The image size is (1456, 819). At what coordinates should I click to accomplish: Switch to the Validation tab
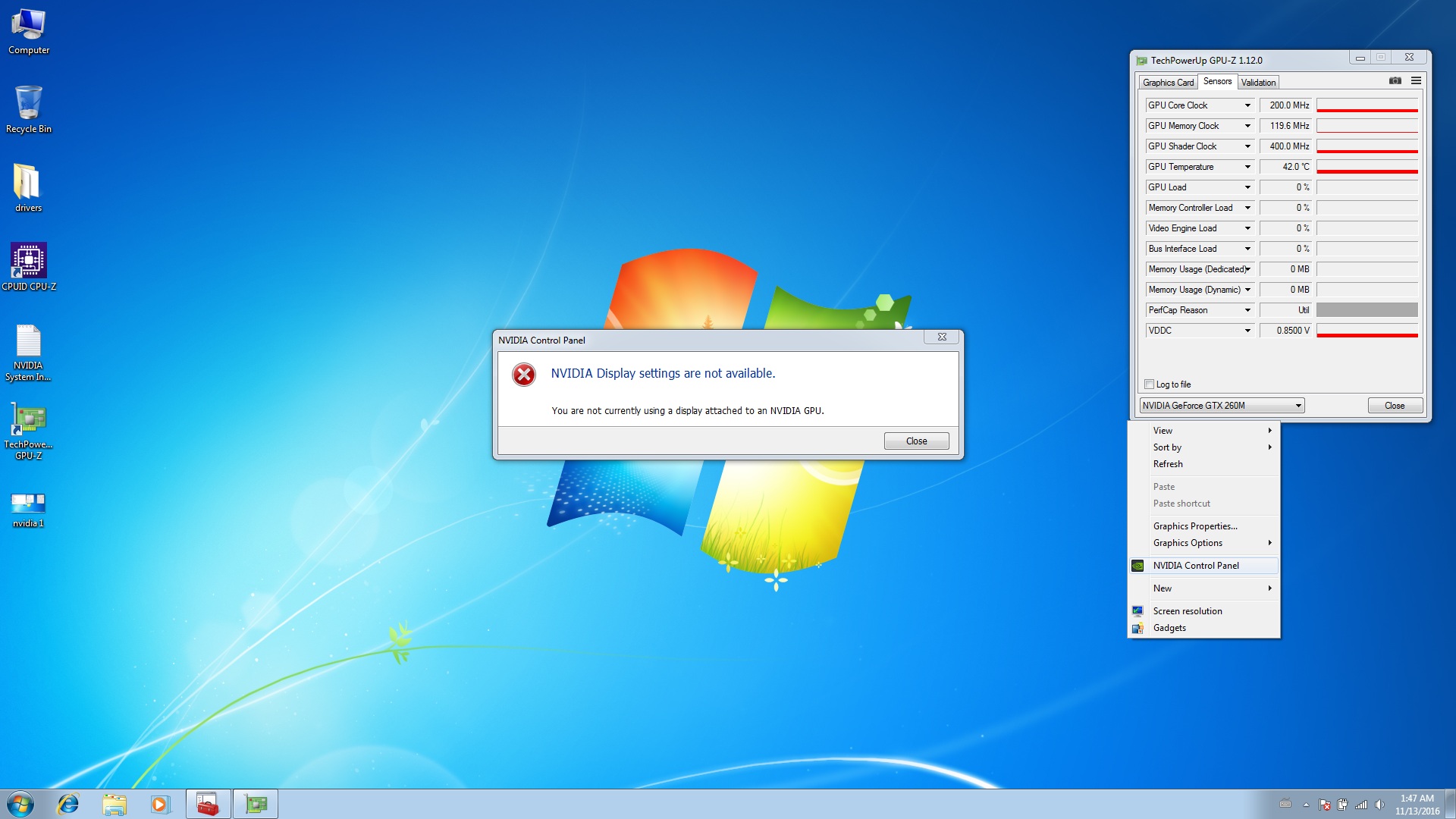[1258, 83]
